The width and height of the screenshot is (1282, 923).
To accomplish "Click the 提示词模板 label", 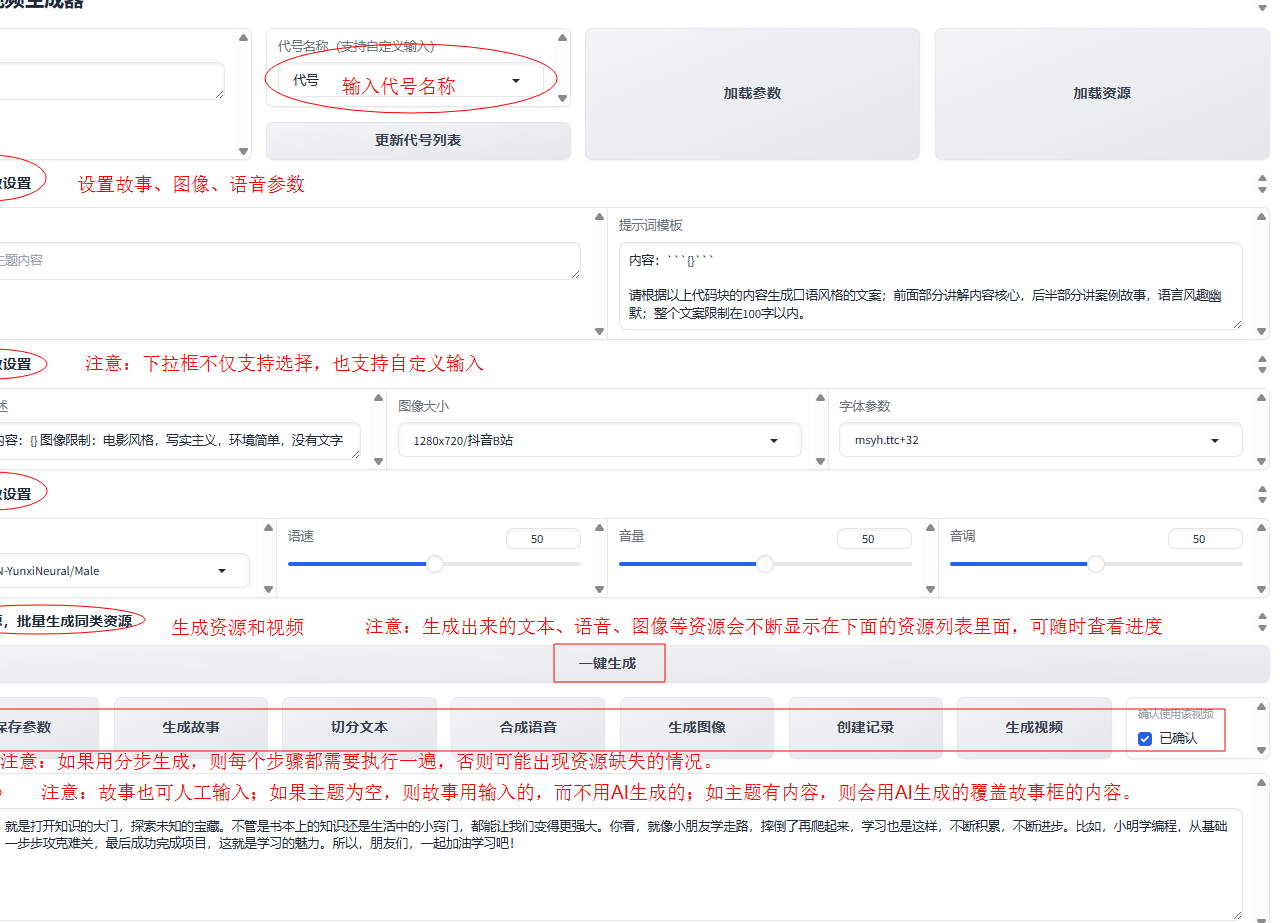I will (651, 226).
